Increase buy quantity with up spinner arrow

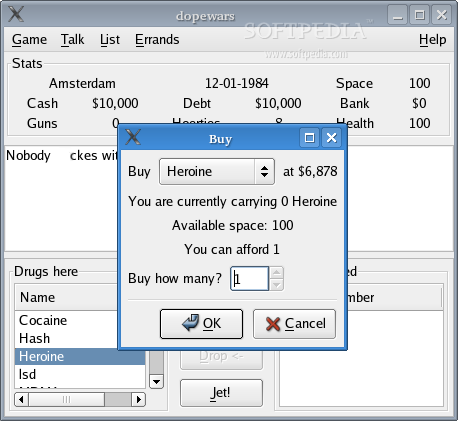coord(276,273)
